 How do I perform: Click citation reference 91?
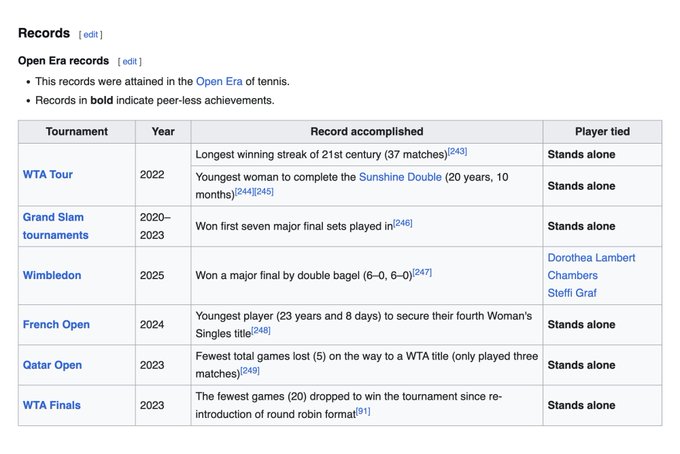click(x=363, y=411)
